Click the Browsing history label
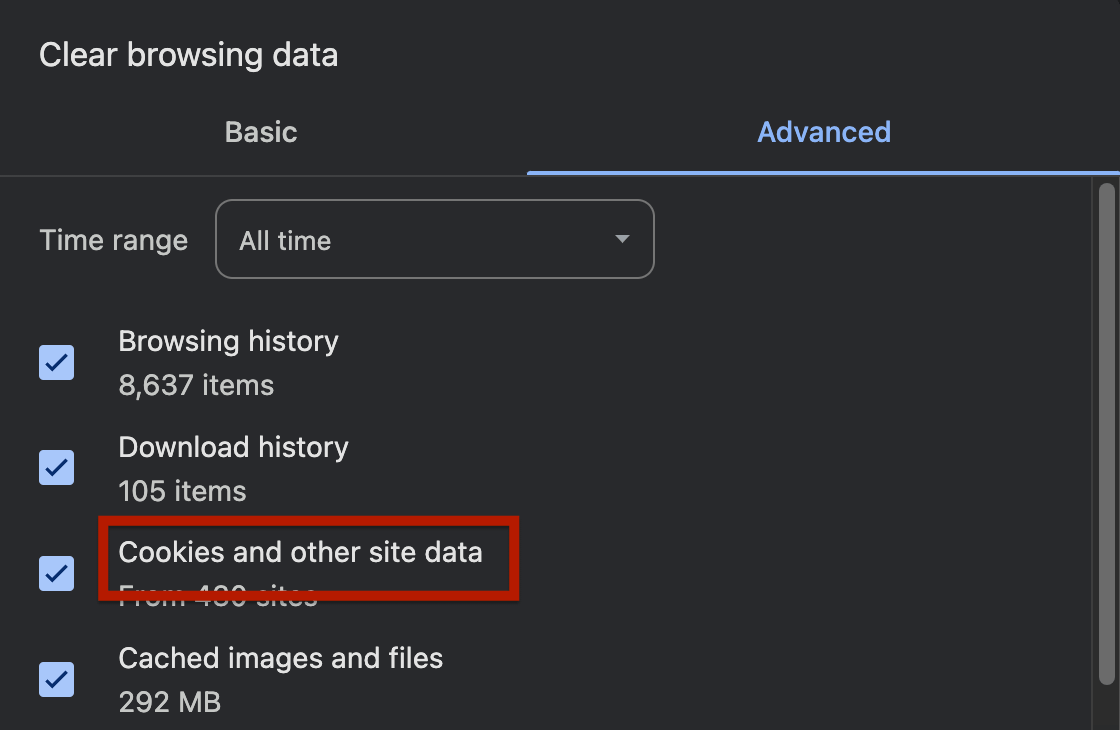 tap(228, 341)
